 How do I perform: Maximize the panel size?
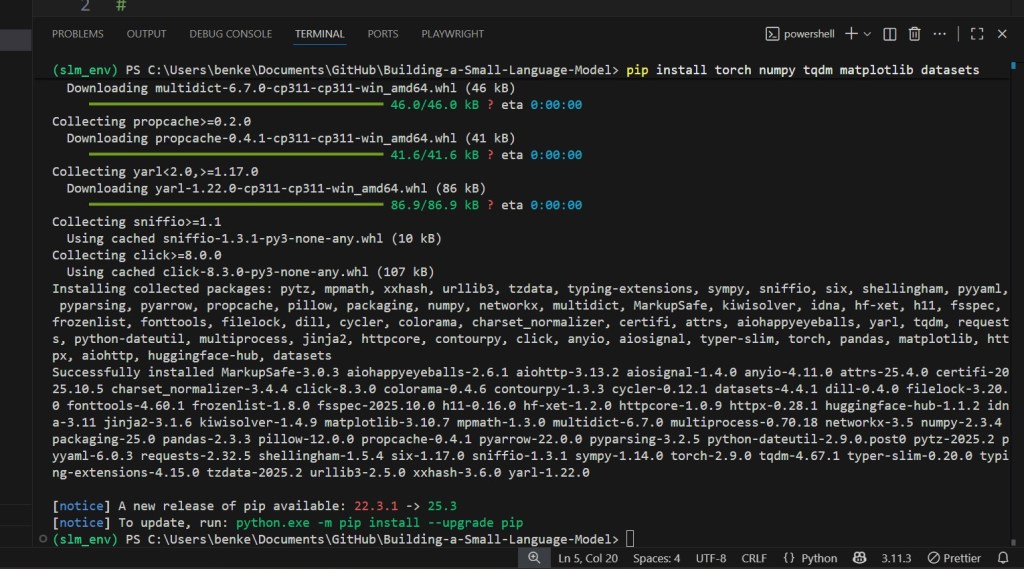coord(977,34)
